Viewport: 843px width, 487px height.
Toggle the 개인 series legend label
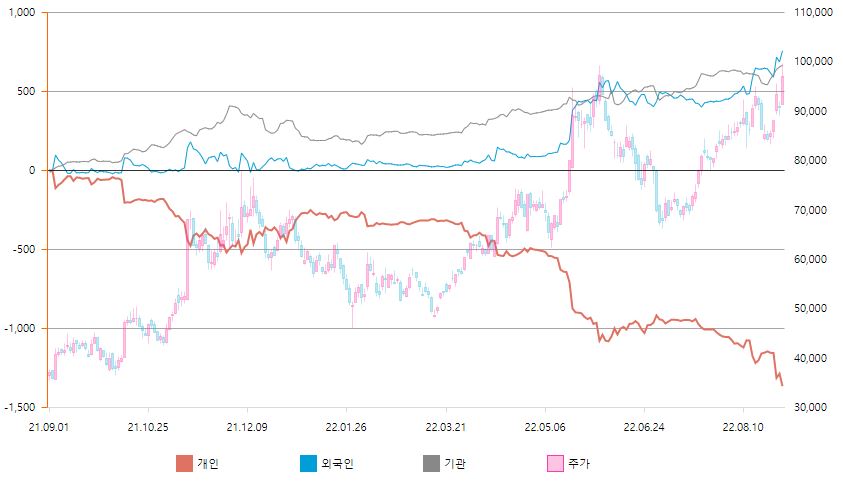(208, 463)
